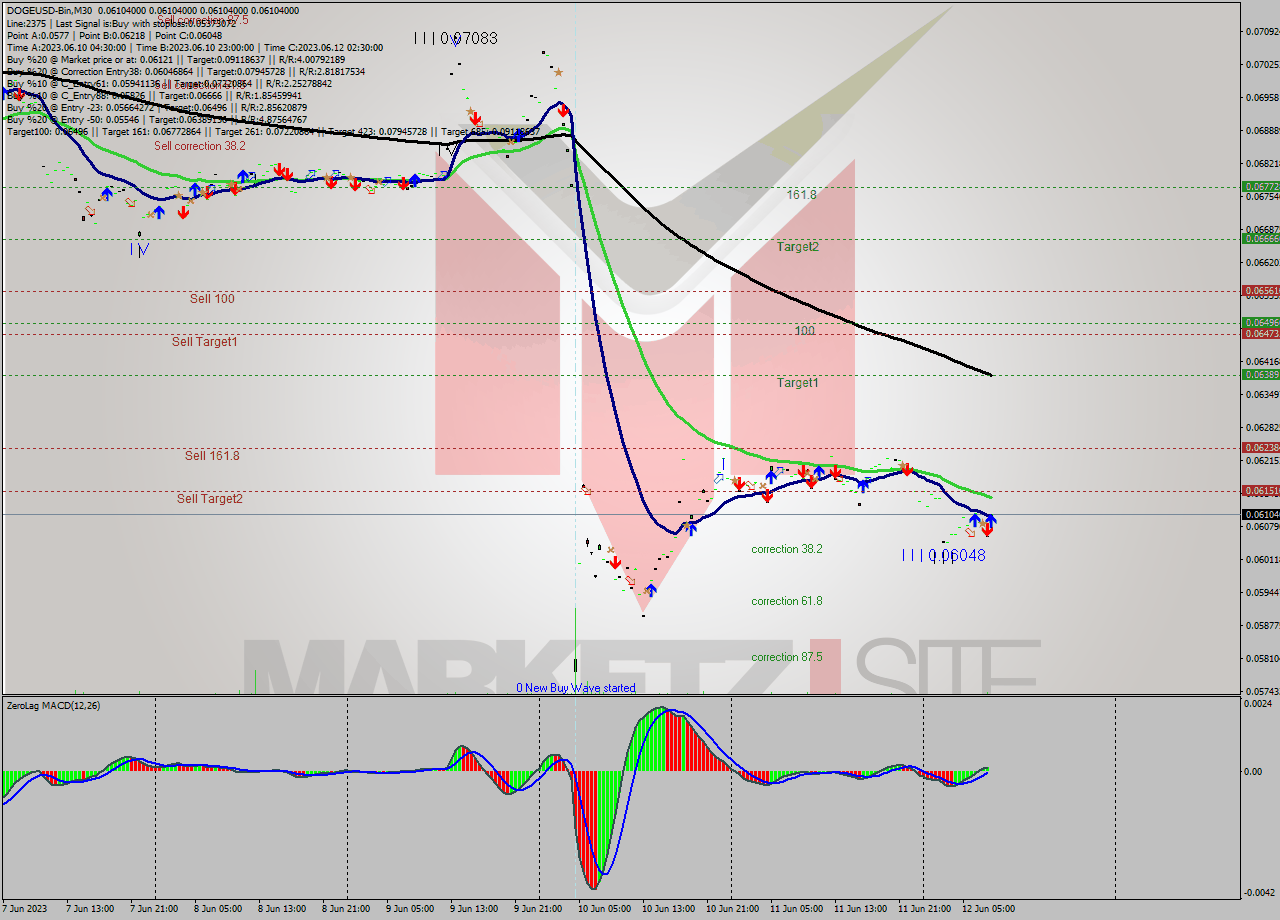Viewport: 1280px width, 920px height.
Task: Select the 'correction 61.8' label
Action: [x=787, y=601]
